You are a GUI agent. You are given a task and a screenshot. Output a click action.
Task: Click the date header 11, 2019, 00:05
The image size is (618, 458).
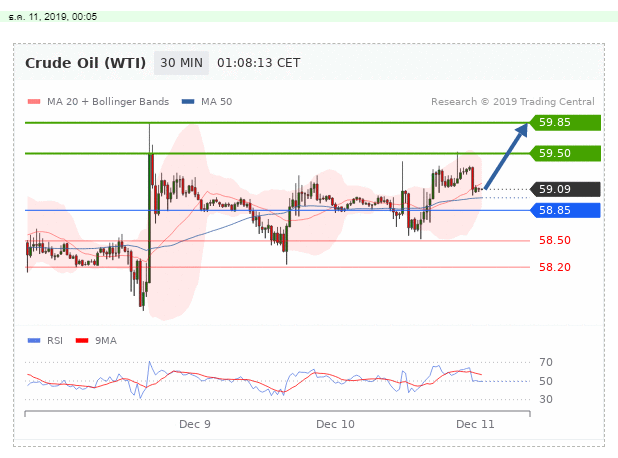click(53, 17)
